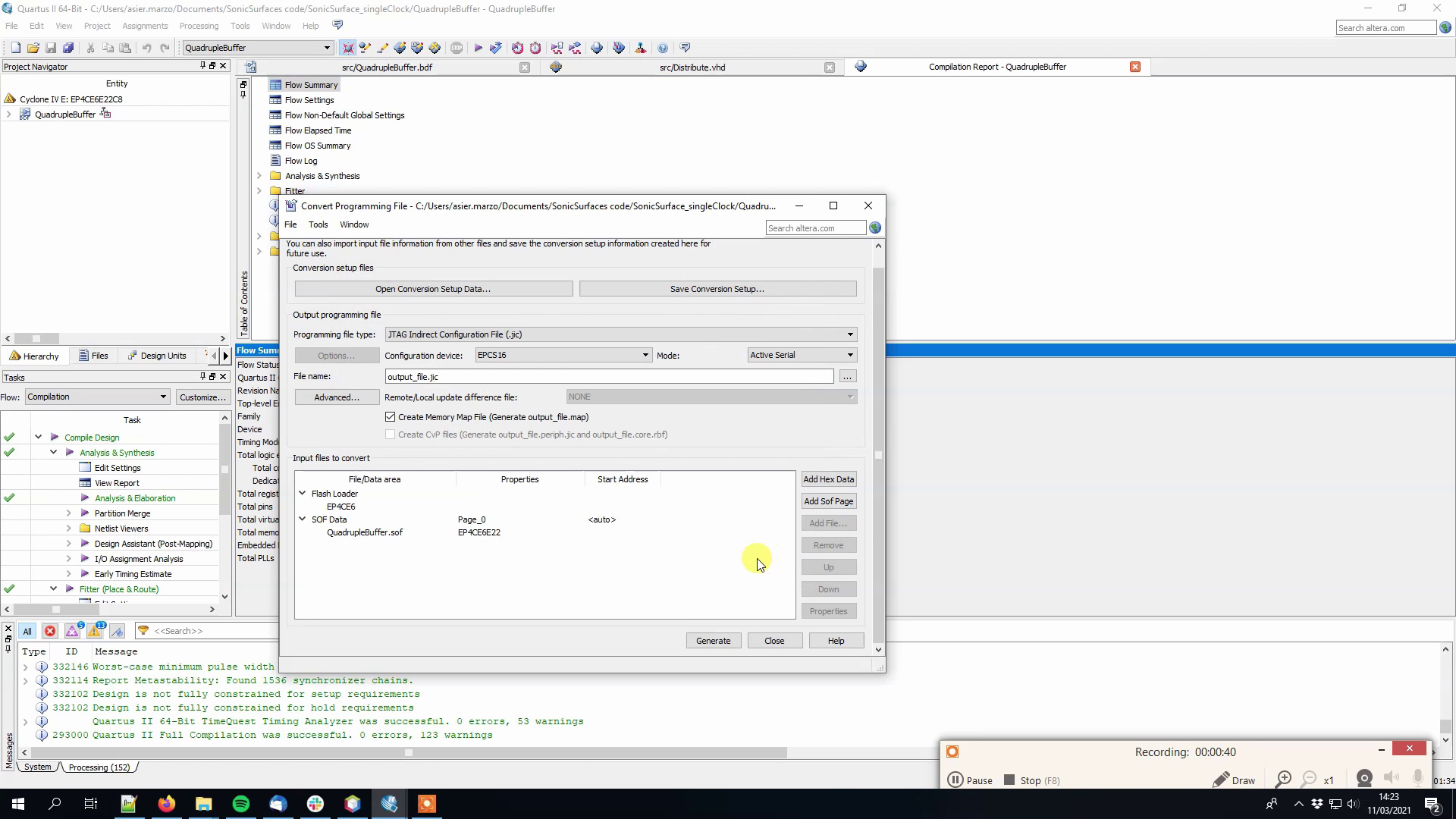Viewport: 1456px width, 819px height.
Task: Click the output_file.jic filename input field
Action: point(608,376)
